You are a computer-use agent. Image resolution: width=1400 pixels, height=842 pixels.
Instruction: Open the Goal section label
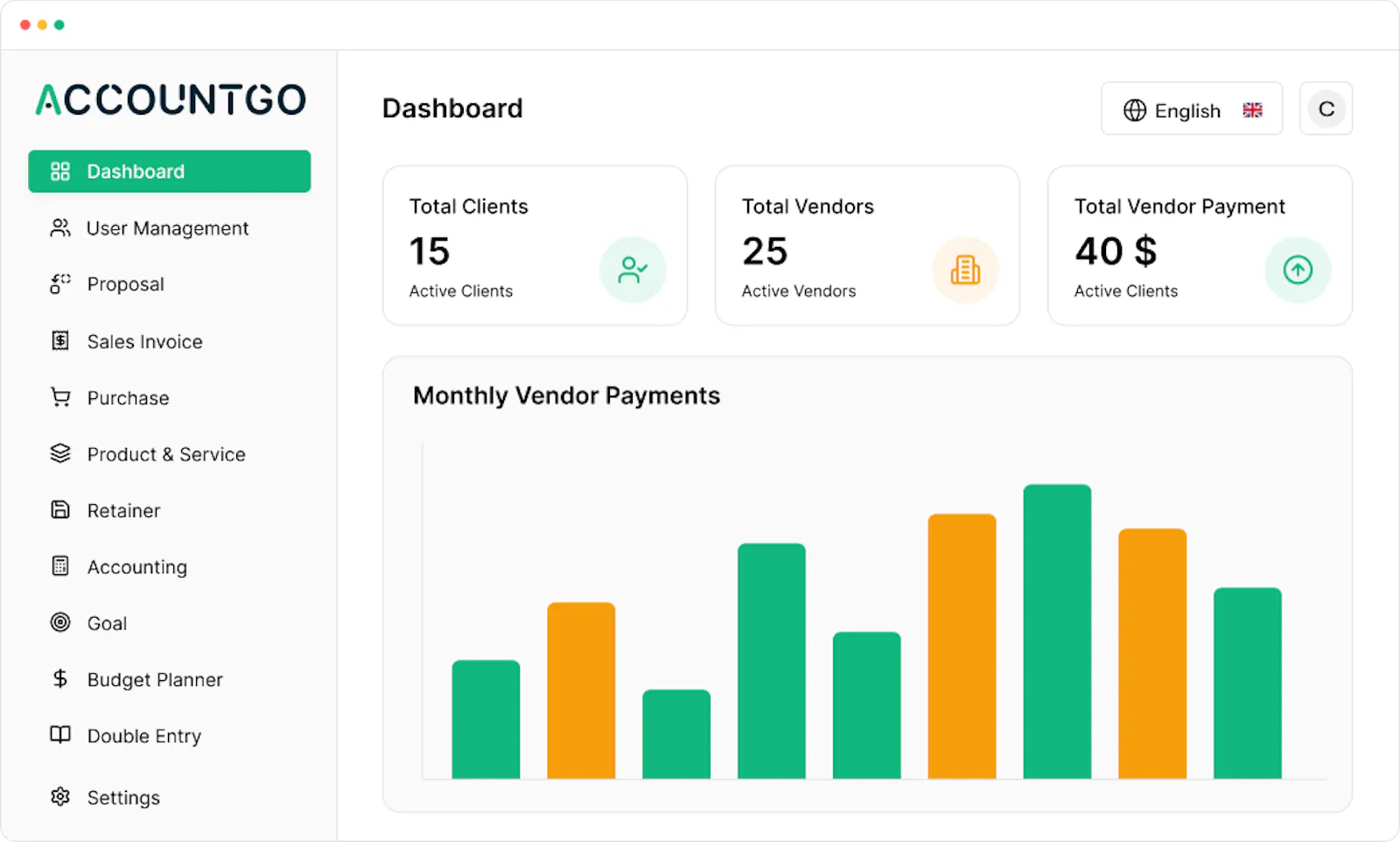(x=108, y=623)
